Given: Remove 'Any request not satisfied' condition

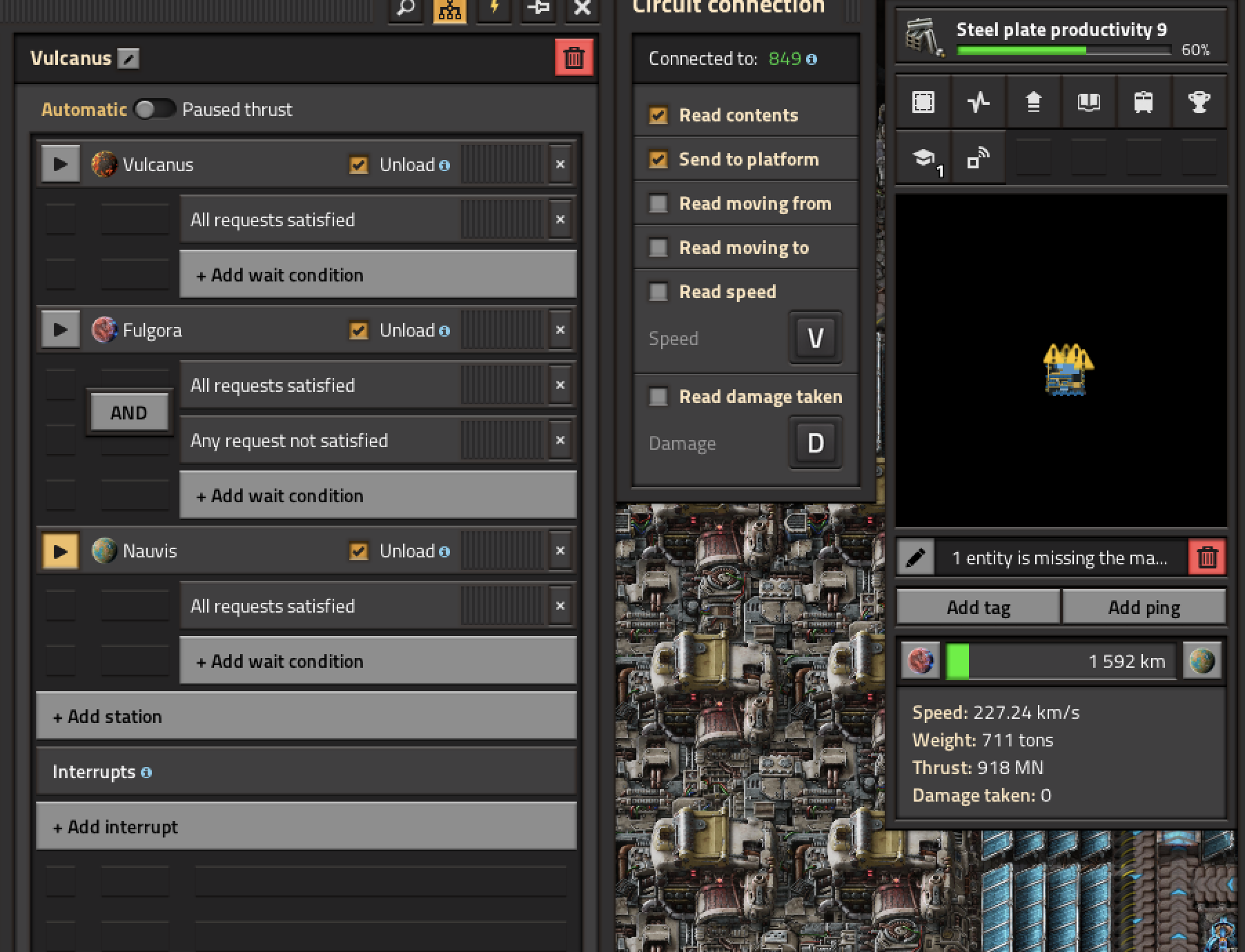Looking at the screenshot, I should coord(560,440).
